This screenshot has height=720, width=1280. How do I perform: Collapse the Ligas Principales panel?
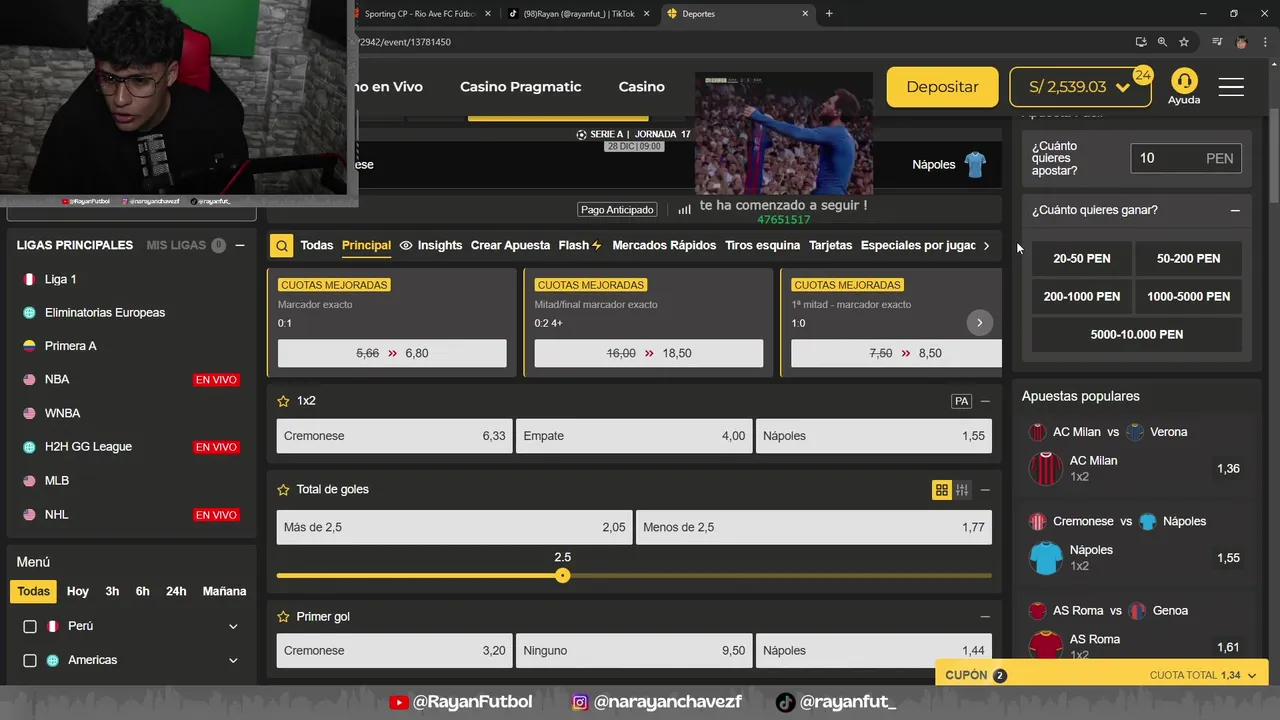(x=240, y=245)
